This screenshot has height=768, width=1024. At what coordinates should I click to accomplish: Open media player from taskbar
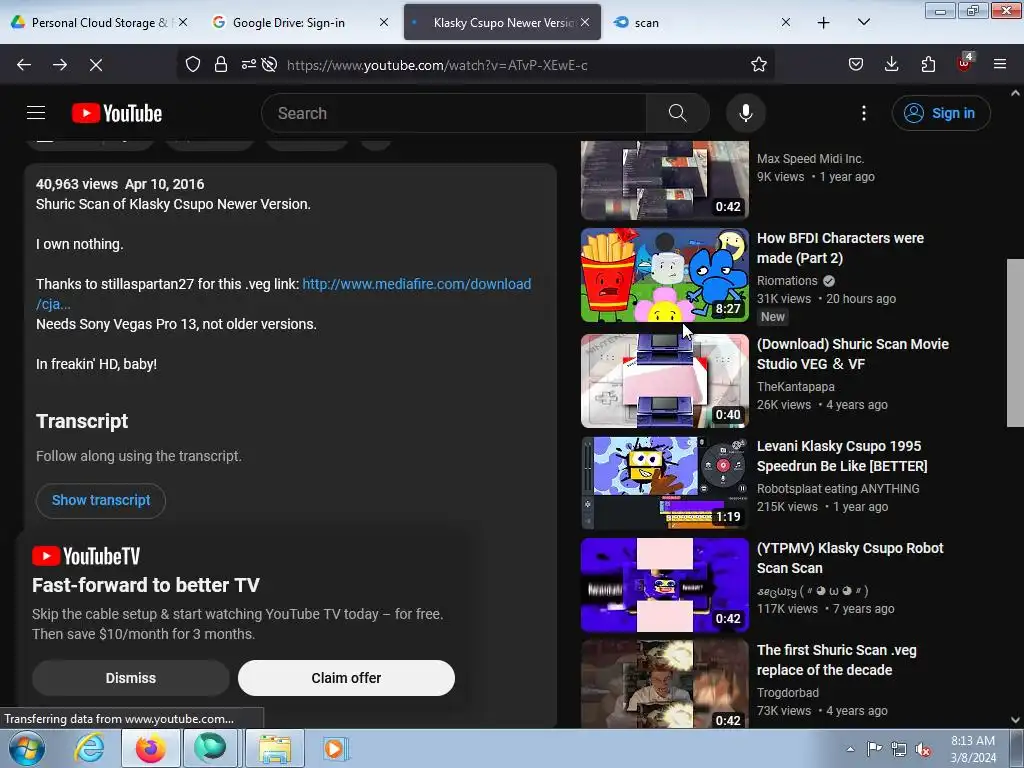coord(335,748)
